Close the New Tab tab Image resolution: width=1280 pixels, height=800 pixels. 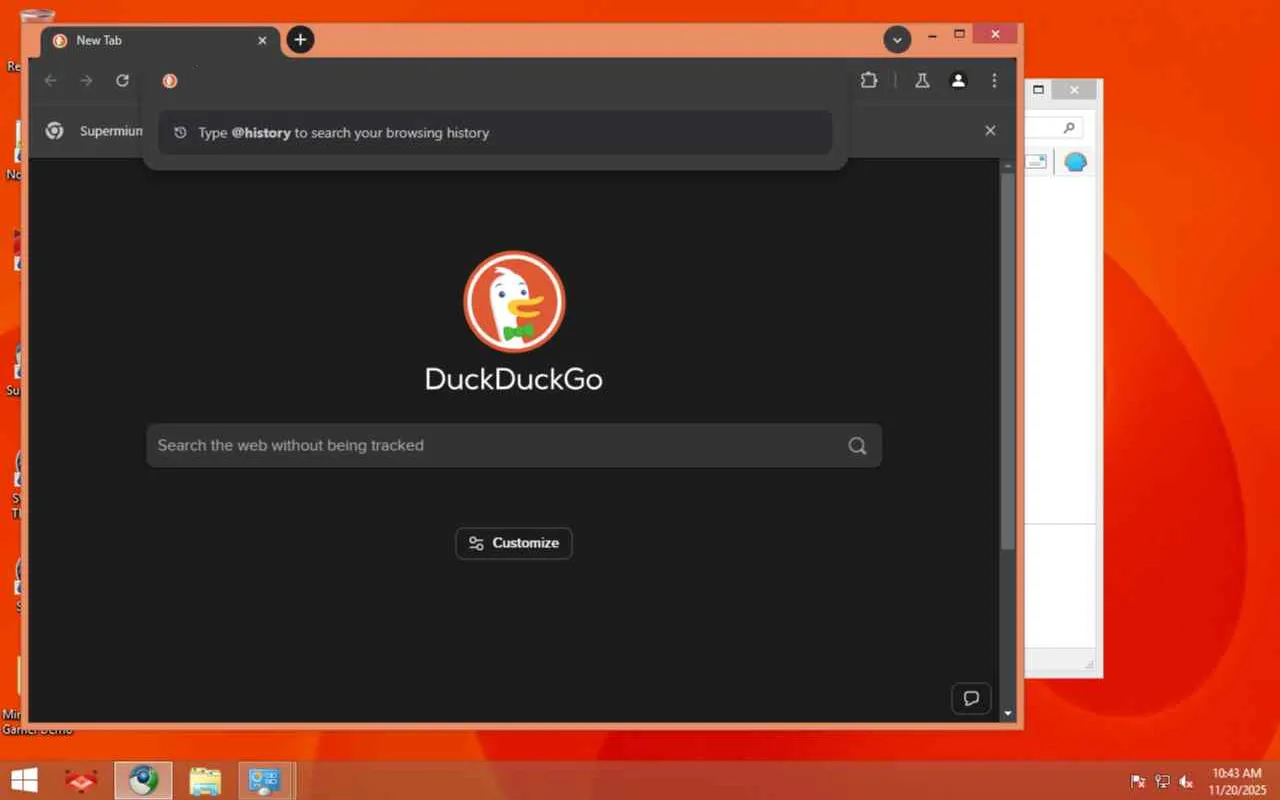click(263, 41)
